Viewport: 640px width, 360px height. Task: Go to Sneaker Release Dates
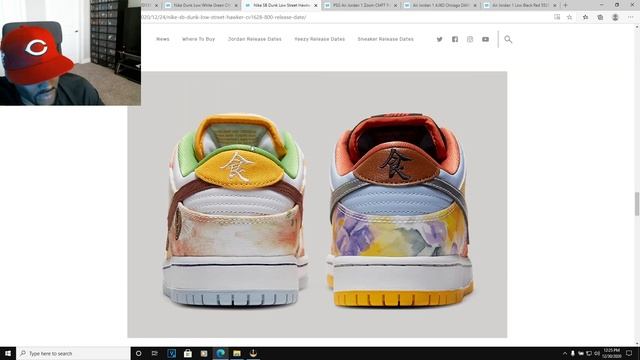point(385,39)
